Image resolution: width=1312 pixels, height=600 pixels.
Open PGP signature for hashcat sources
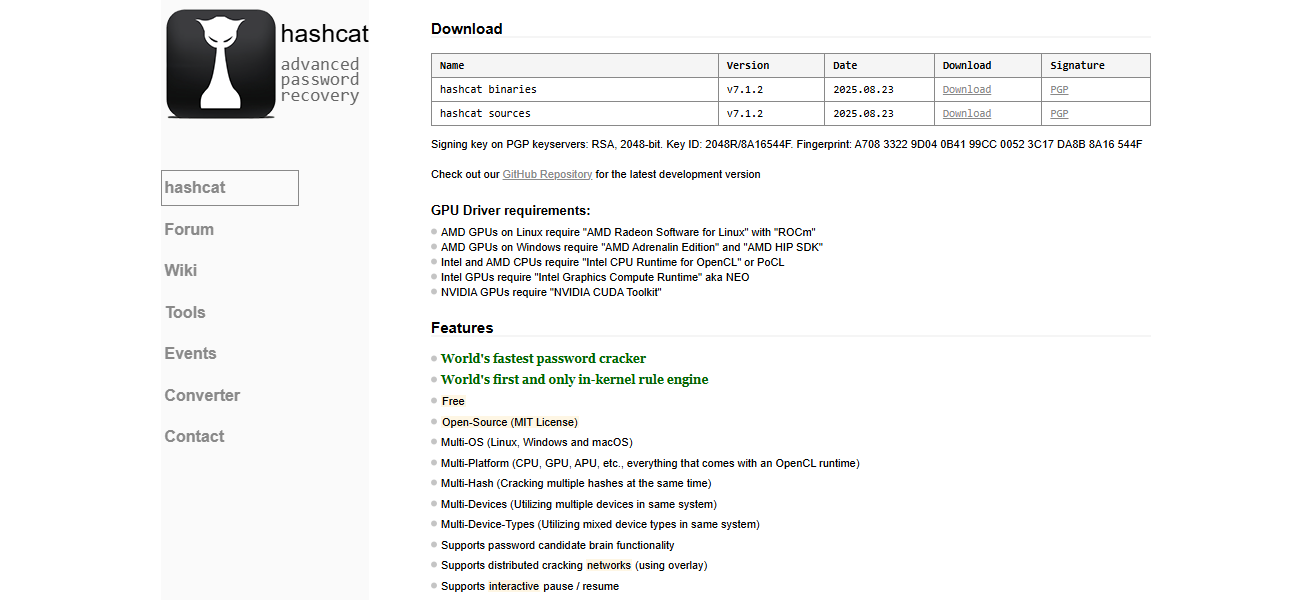pyautogui.click(x=1059, y=114)
